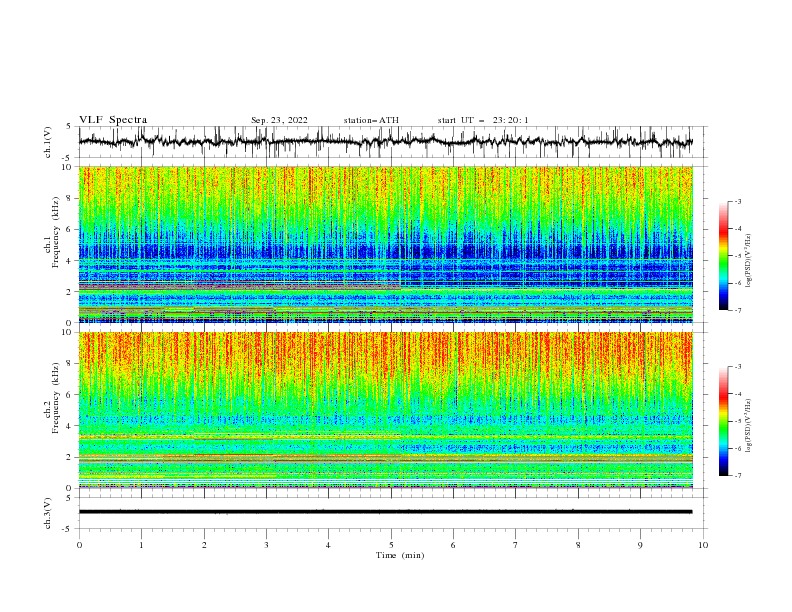Click the ch.1 spectrogram panel
The height and width of the screenshot is (612, 792).
[385, 244]
